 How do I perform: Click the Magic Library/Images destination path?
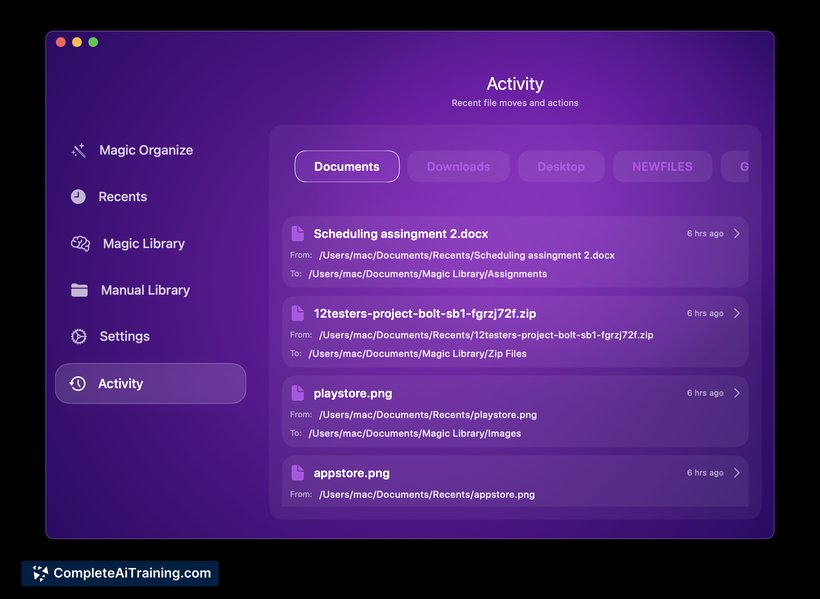click(415, 433)
